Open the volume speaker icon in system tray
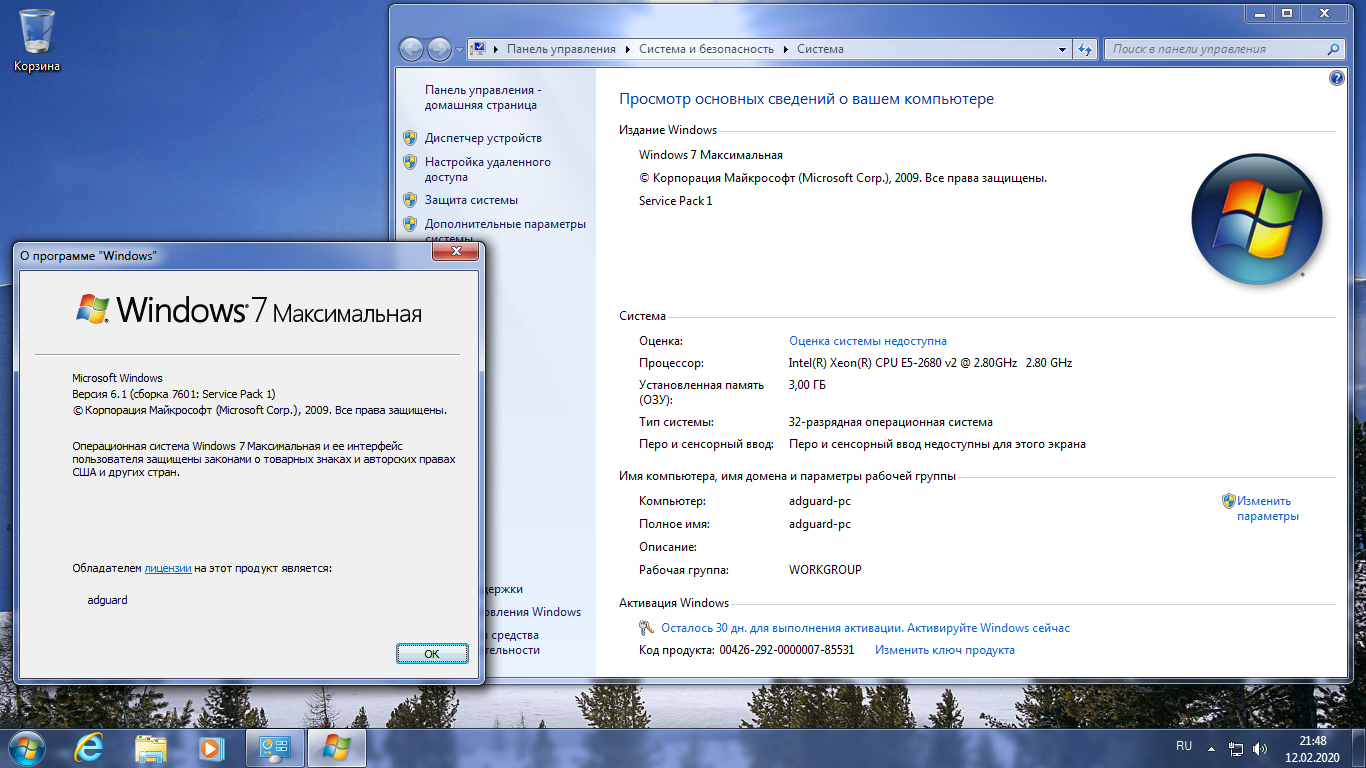 1260,748
